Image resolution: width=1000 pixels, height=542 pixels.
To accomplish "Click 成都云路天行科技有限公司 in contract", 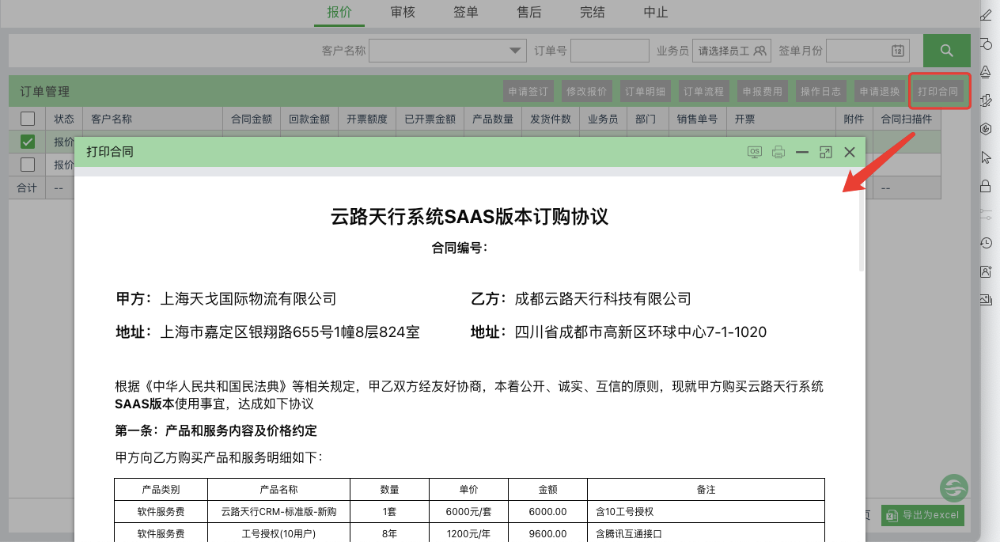I will click(603, 298).
